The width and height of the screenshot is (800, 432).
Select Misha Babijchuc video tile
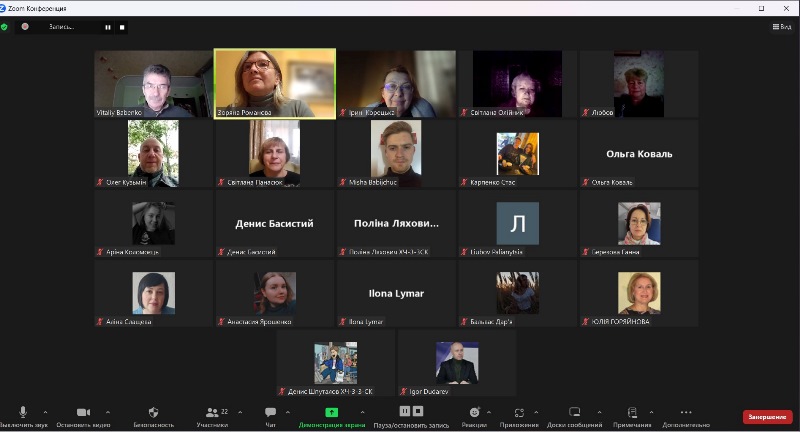396,154
